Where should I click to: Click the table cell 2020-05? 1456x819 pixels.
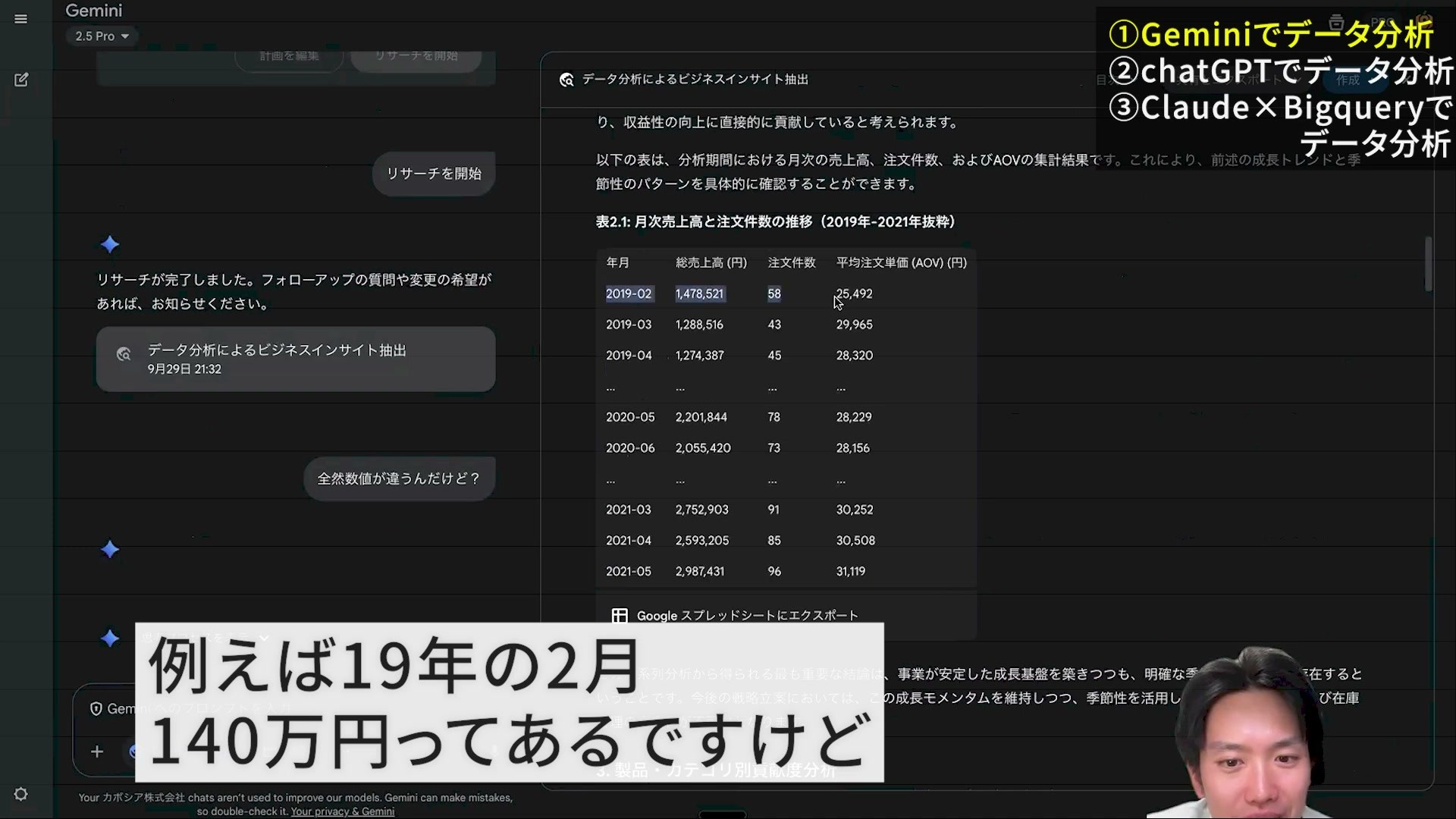(629, 417)
